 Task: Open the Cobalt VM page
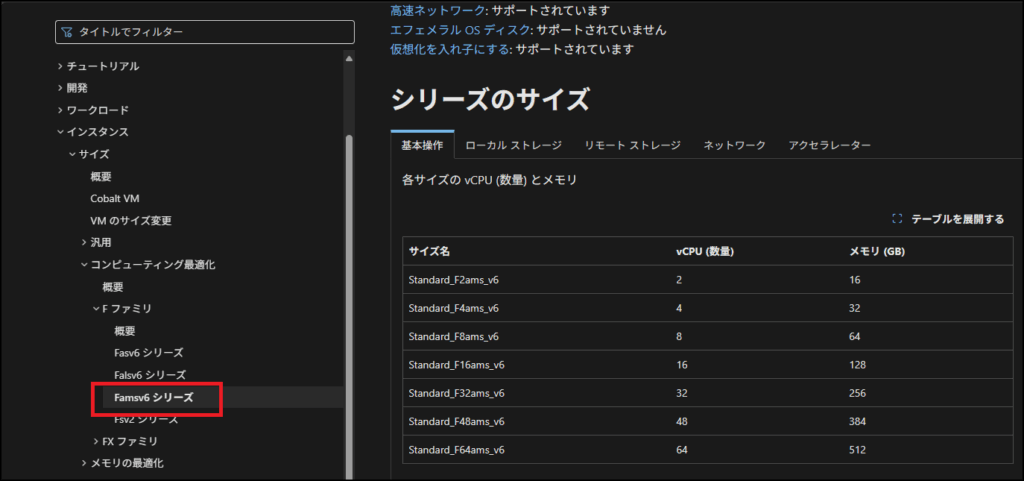pos(114,198)
